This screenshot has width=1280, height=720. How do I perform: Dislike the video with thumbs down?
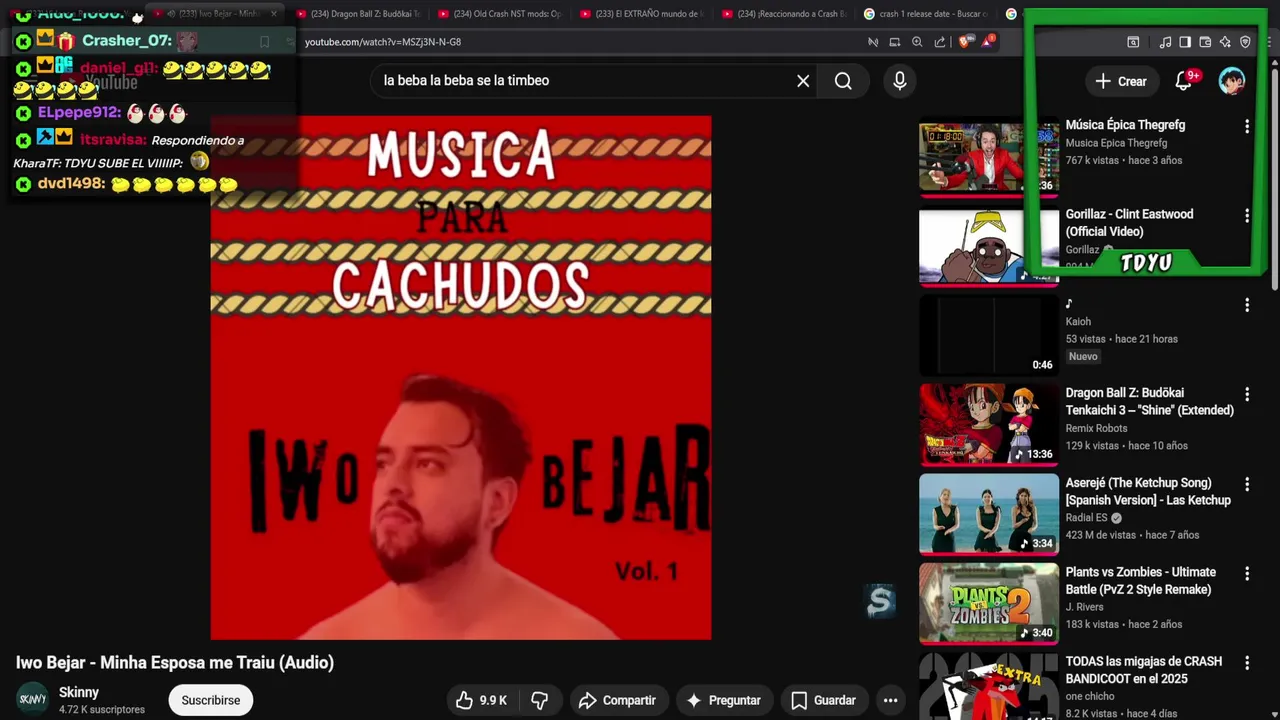[x=539, y=700]
